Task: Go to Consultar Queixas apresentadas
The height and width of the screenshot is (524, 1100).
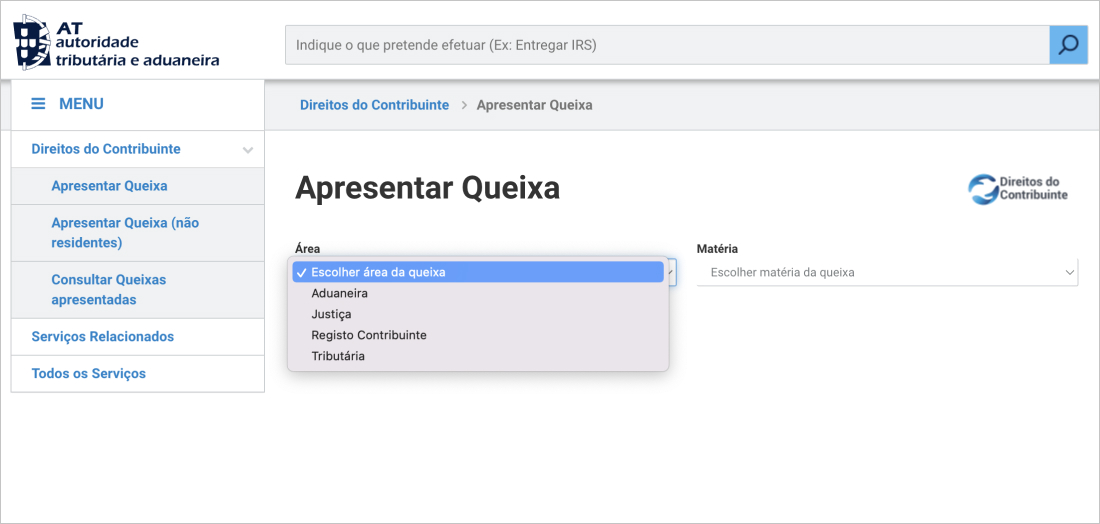Action: (x=108, y=289)
